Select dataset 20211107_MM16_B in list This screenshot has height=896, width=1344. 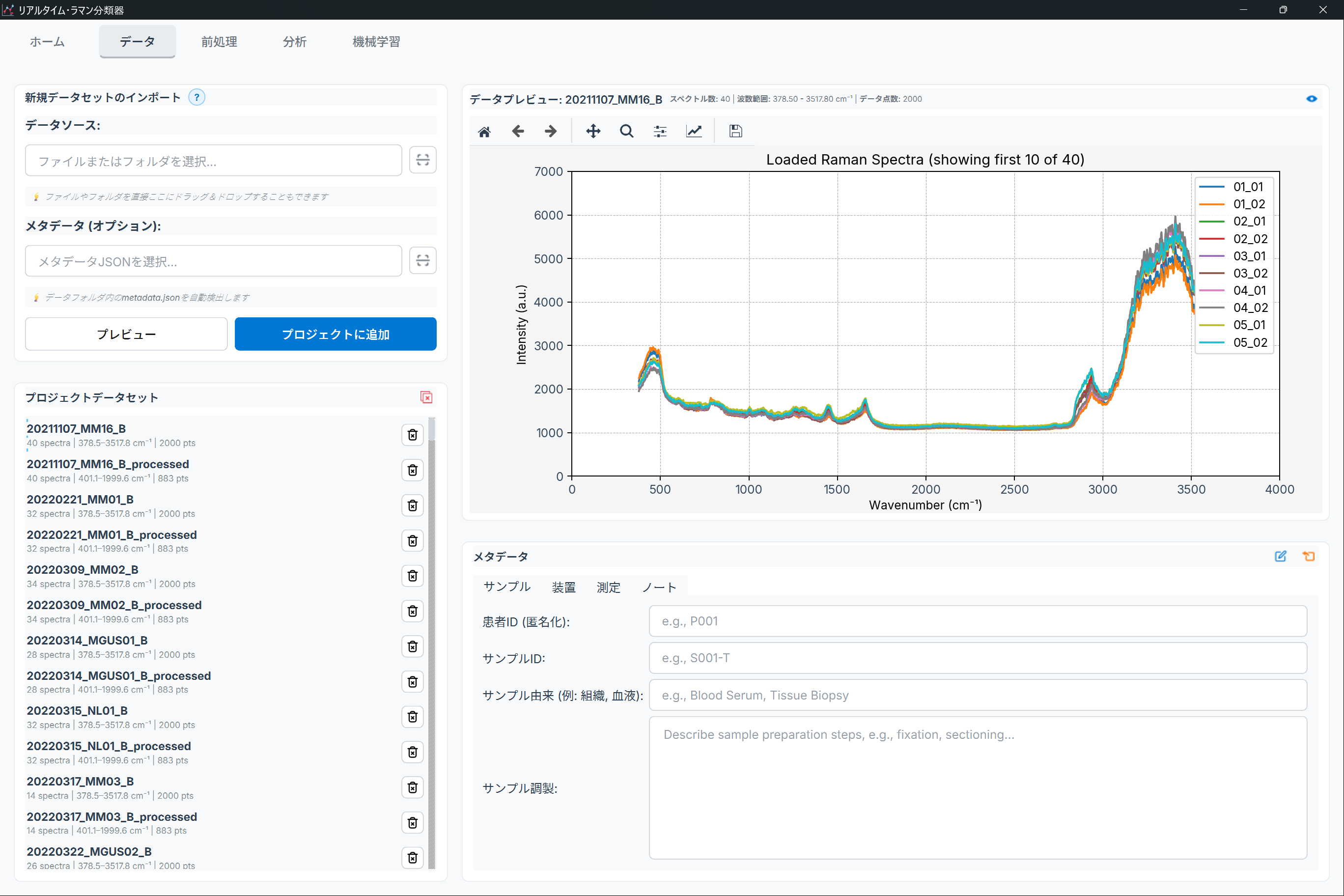(x=211, y=435)
